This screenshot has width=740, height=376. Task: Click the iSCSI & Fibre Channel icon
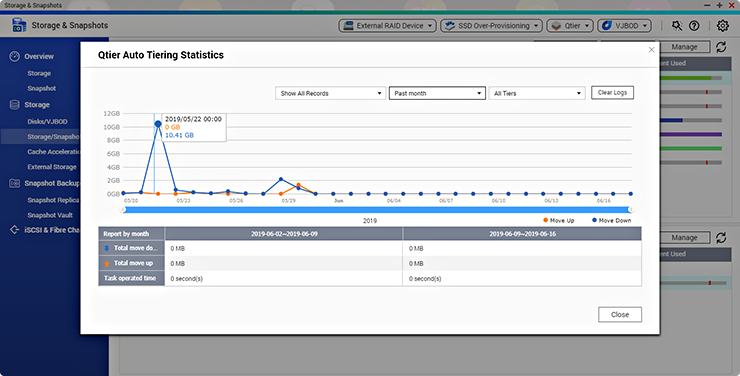coord(15,230)
